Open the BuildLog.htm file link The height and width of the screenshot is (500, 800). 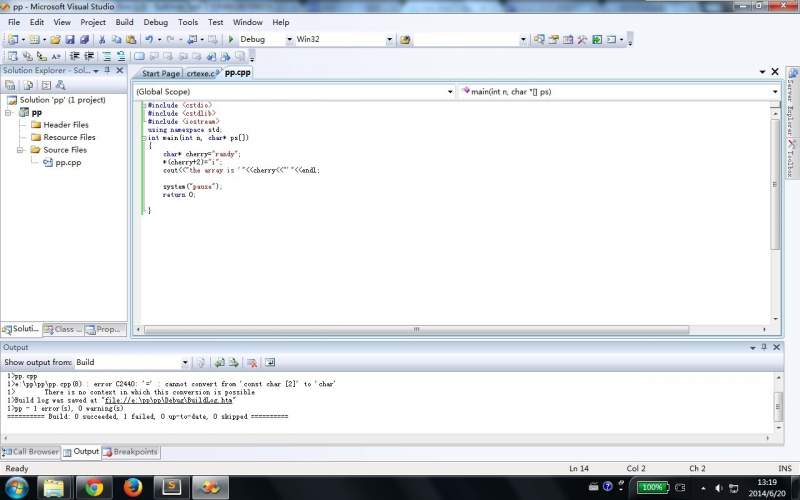168,401
